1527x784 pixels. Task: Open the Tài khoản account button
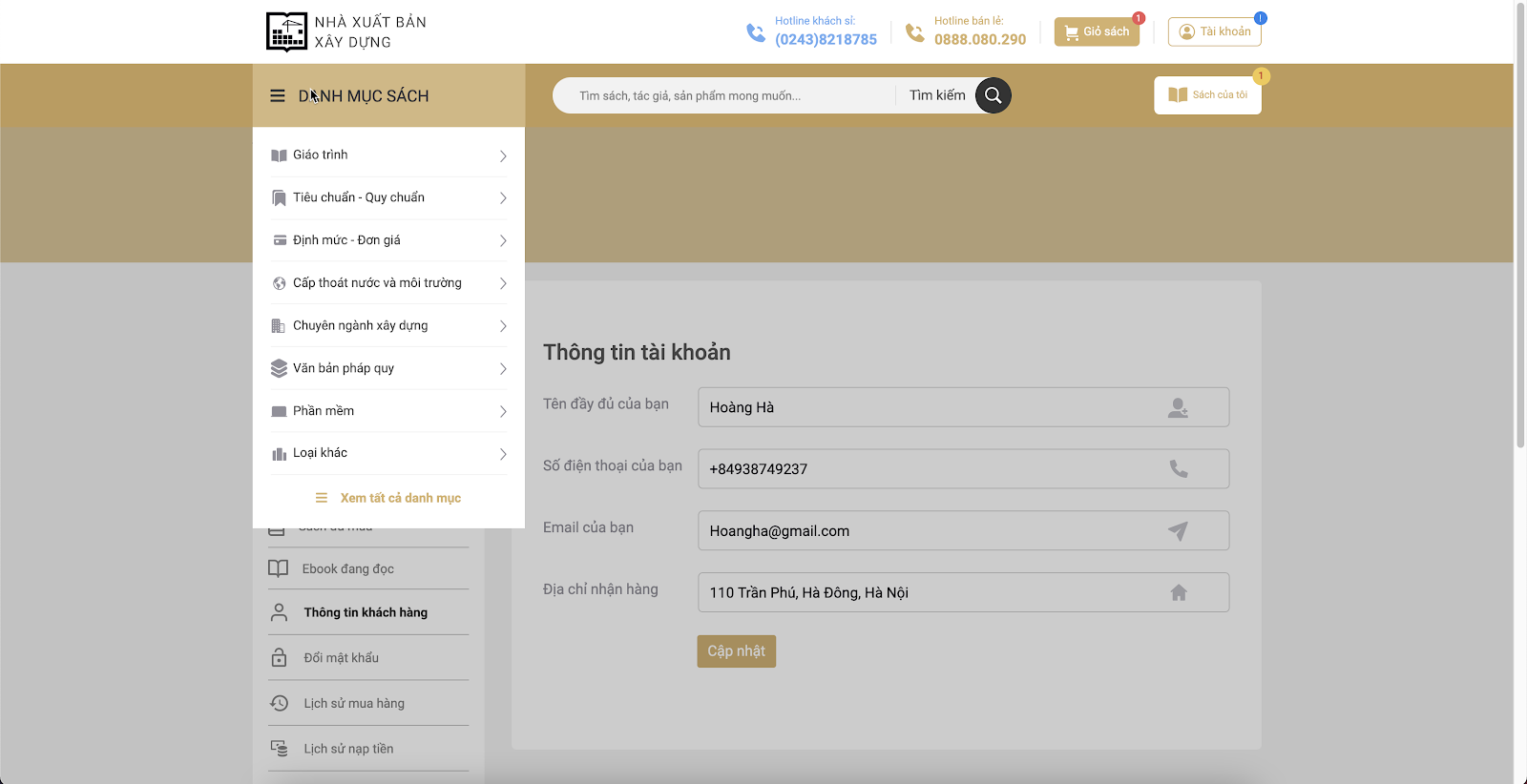[x=1214, y=31]
